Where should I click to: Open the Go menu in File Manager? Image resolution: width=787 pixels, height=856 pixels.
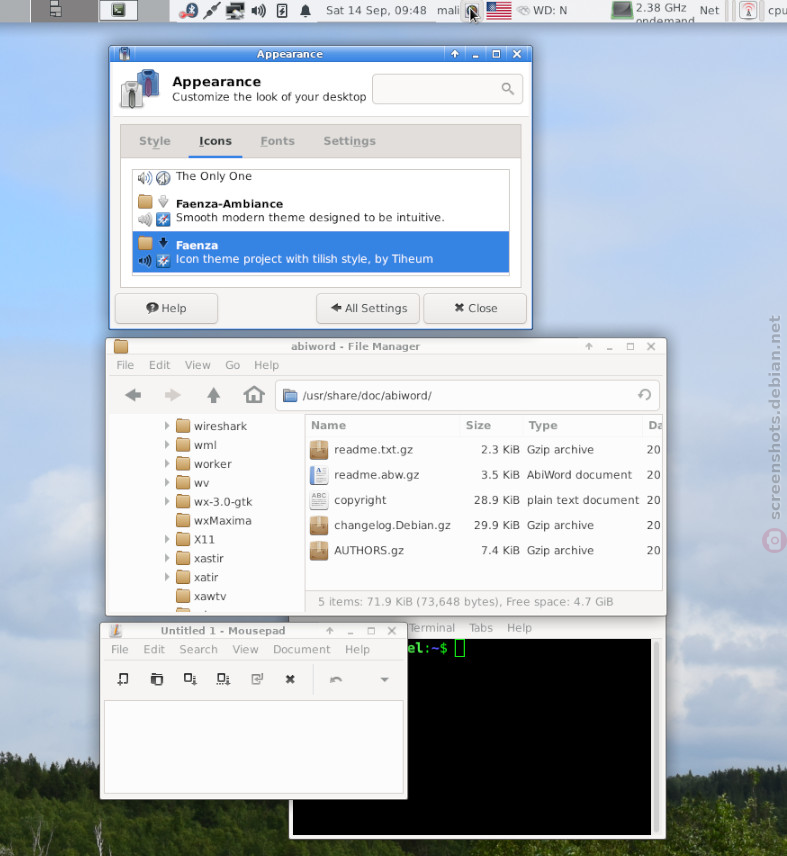232,365
